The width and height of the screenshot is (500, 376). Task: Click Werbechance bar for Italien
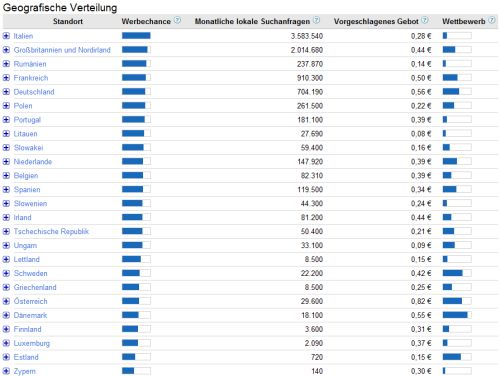tap(136, 36)
